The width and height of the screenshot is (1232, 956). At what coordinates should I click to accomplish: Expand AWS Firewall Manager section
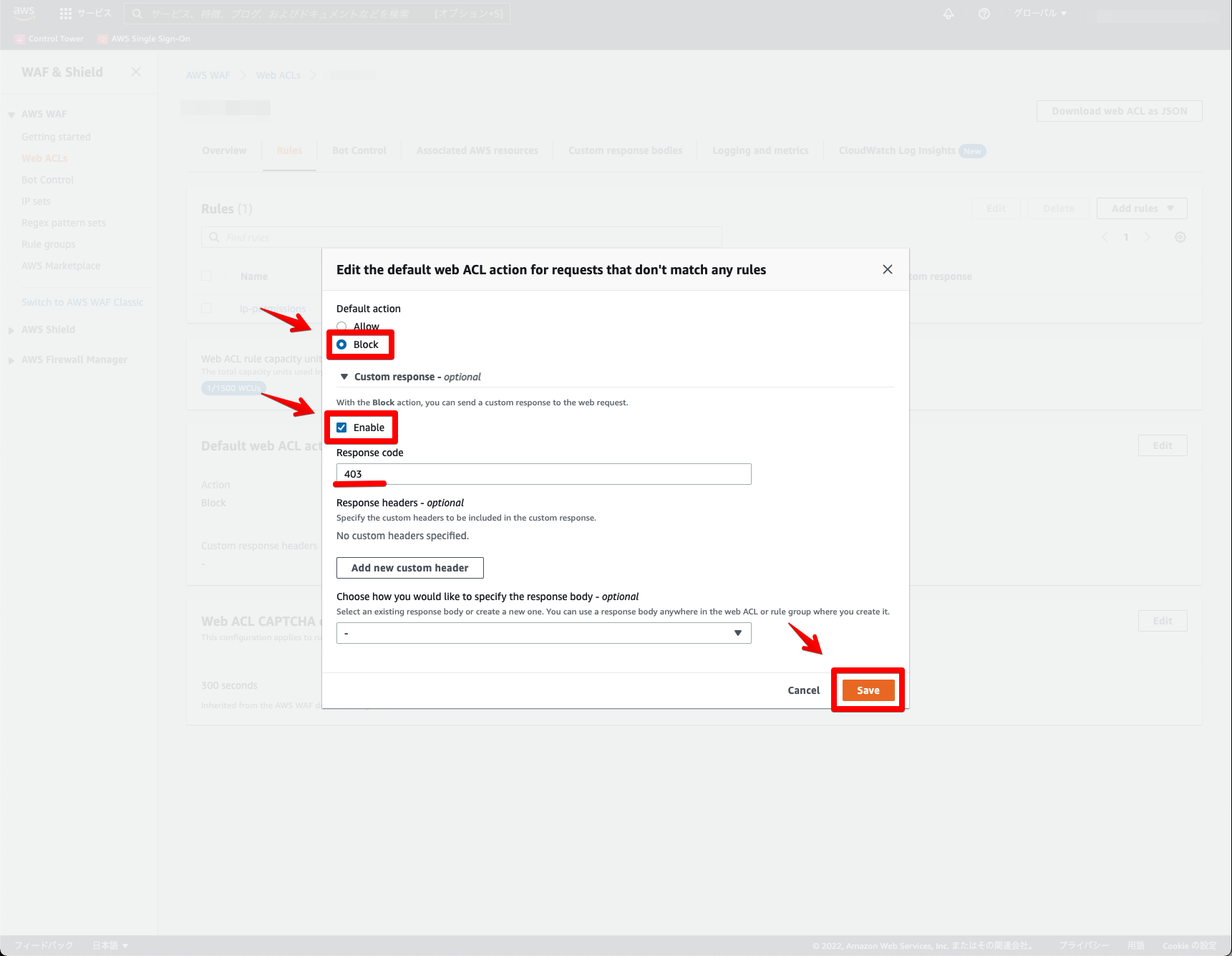pyautogui.click(x=11, y=360)
